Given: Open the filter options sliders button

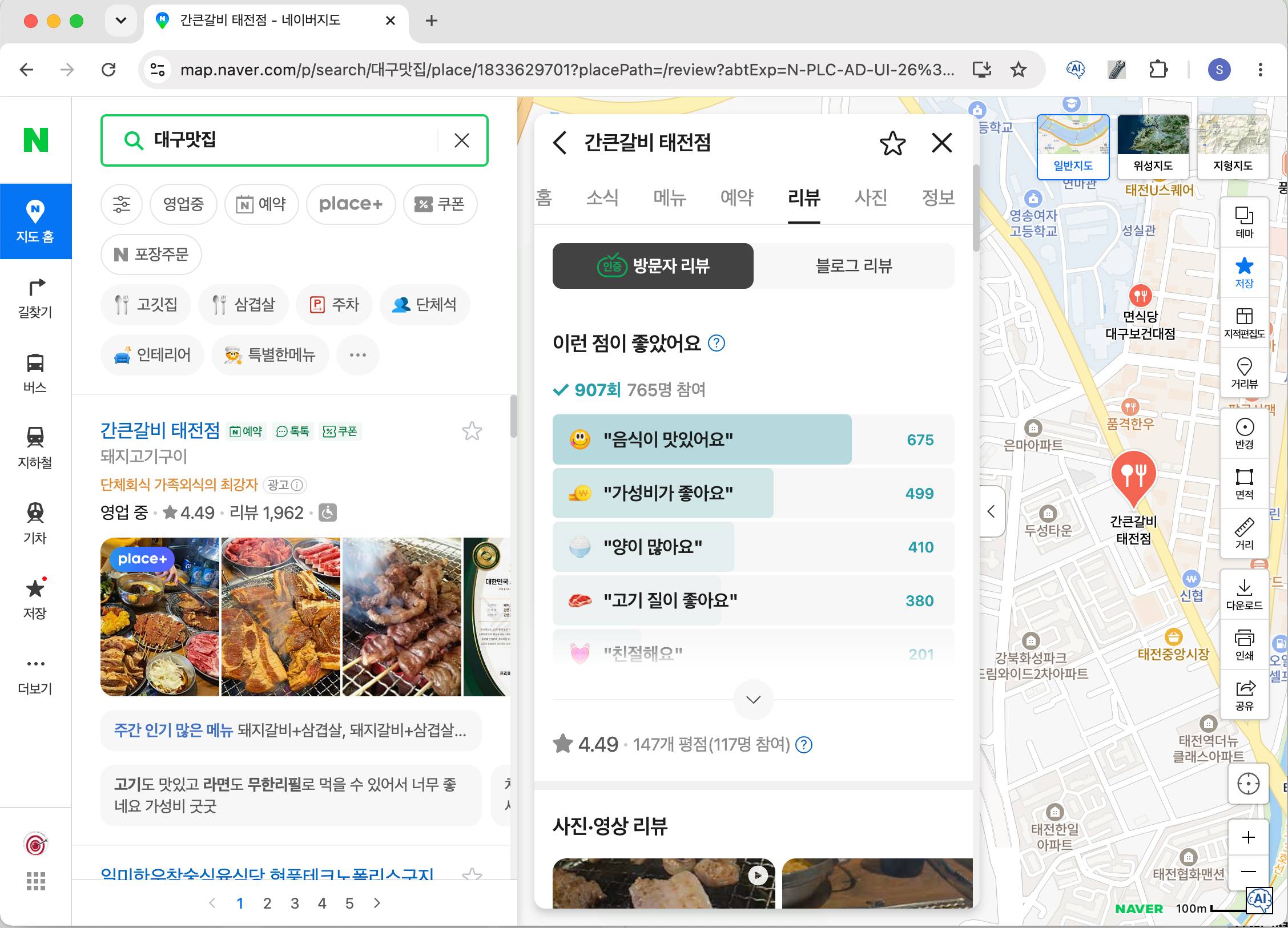Looking at the screenshot, I should point(121,204).
